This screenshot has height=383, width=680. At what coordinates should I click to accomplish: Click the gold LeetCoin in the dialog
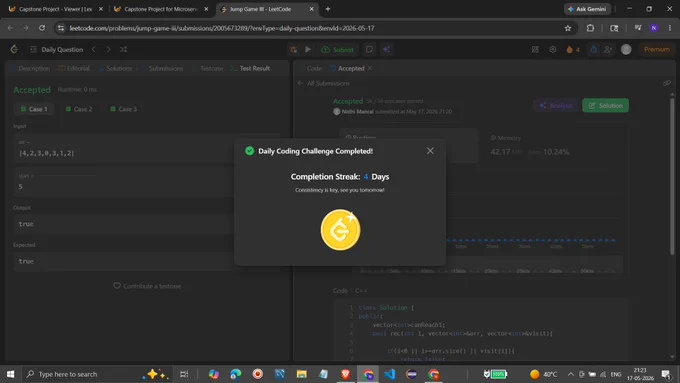pyautogui.click(x=340, y=230)
